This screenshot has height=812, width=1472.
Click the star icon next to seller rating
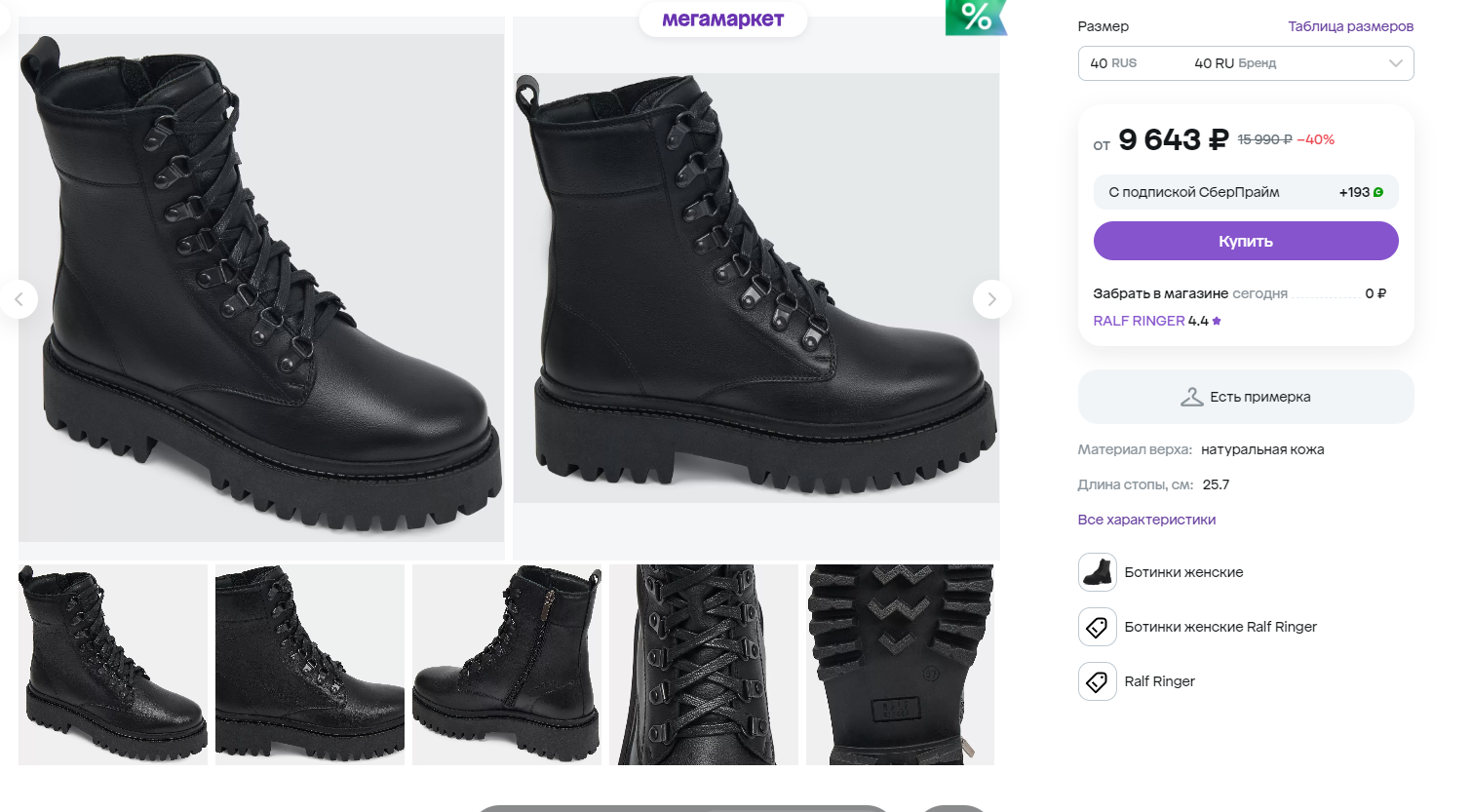[1217, 321]
